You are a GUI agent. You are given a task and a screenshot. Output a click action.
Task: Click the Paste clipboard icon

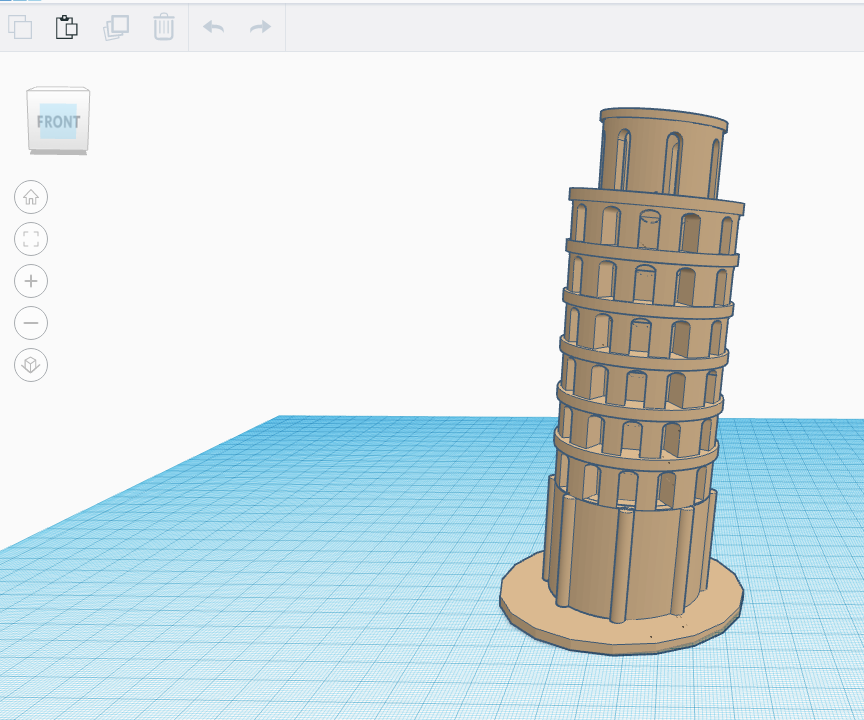[67, 27]
